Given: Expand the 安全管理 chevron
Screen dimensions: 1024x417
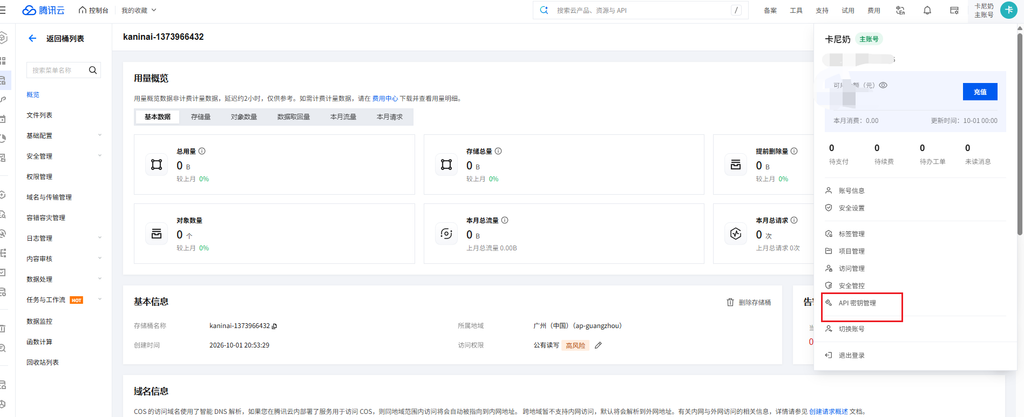Looking at the screenshot, I should tap(100, 156).
